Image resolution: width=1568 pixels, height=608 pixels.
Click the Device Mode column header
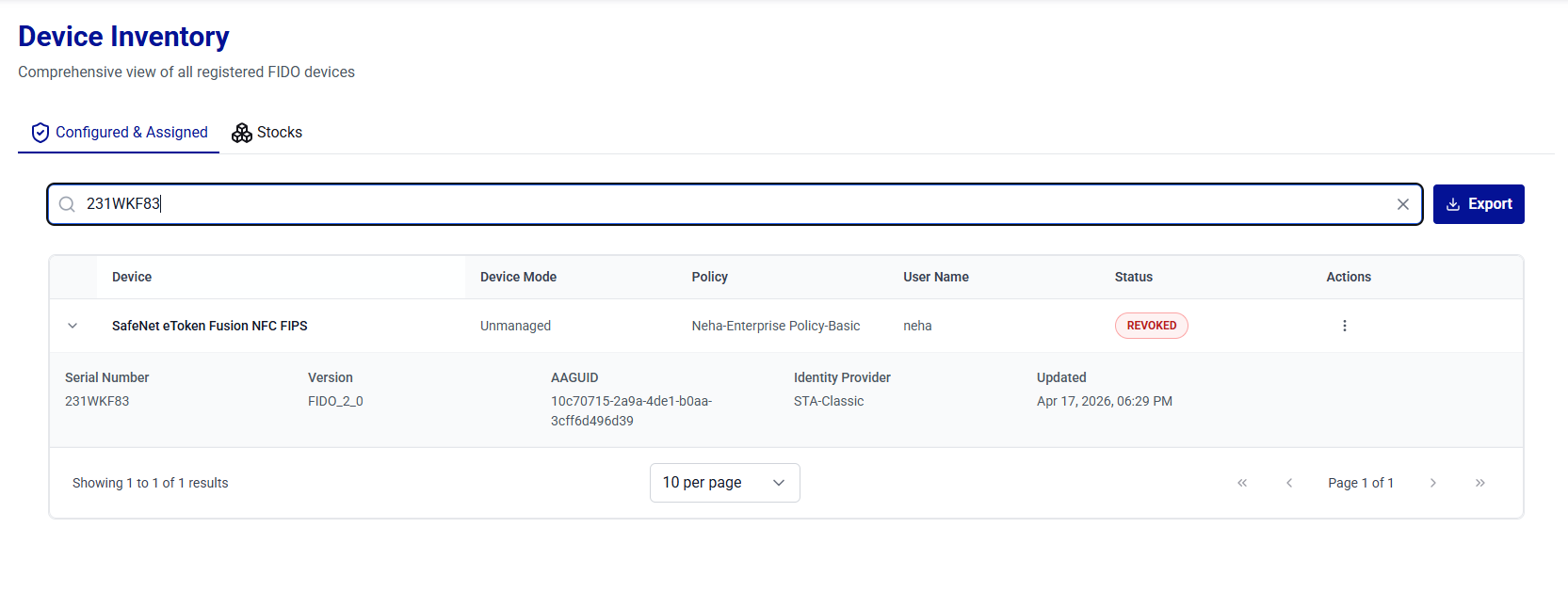pos(518,277)
